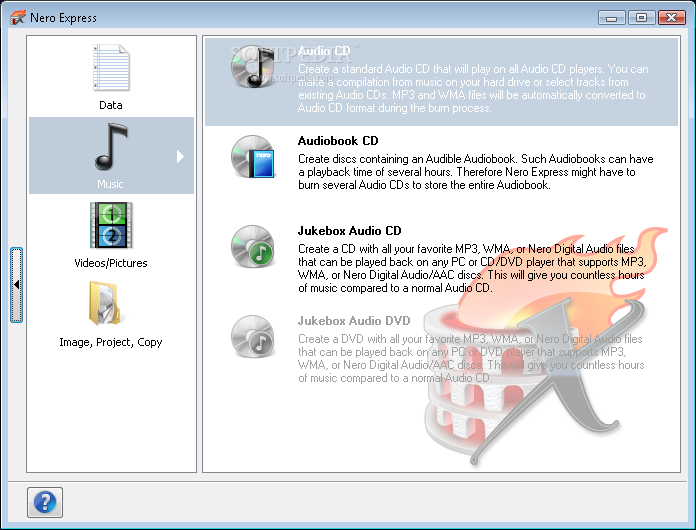Viewport: 696px width, 530px height.
Task: Expand the side panel using left-edge arrow
Action: point(16,285)
